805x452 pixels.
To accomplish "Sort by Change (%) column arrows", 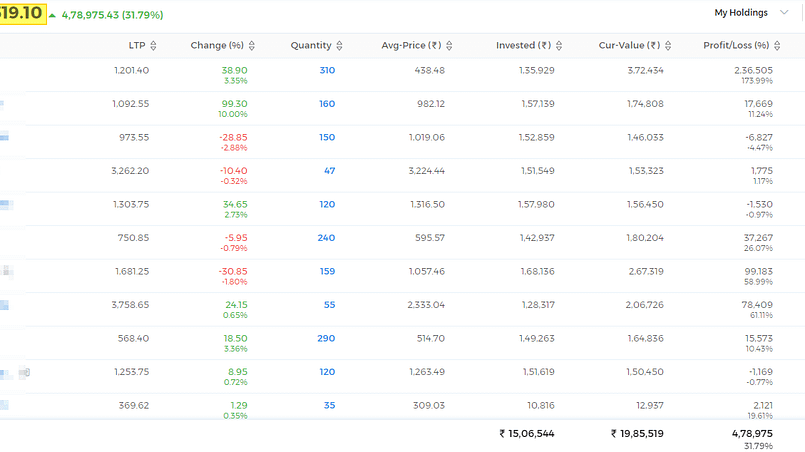I will (252, 46).
